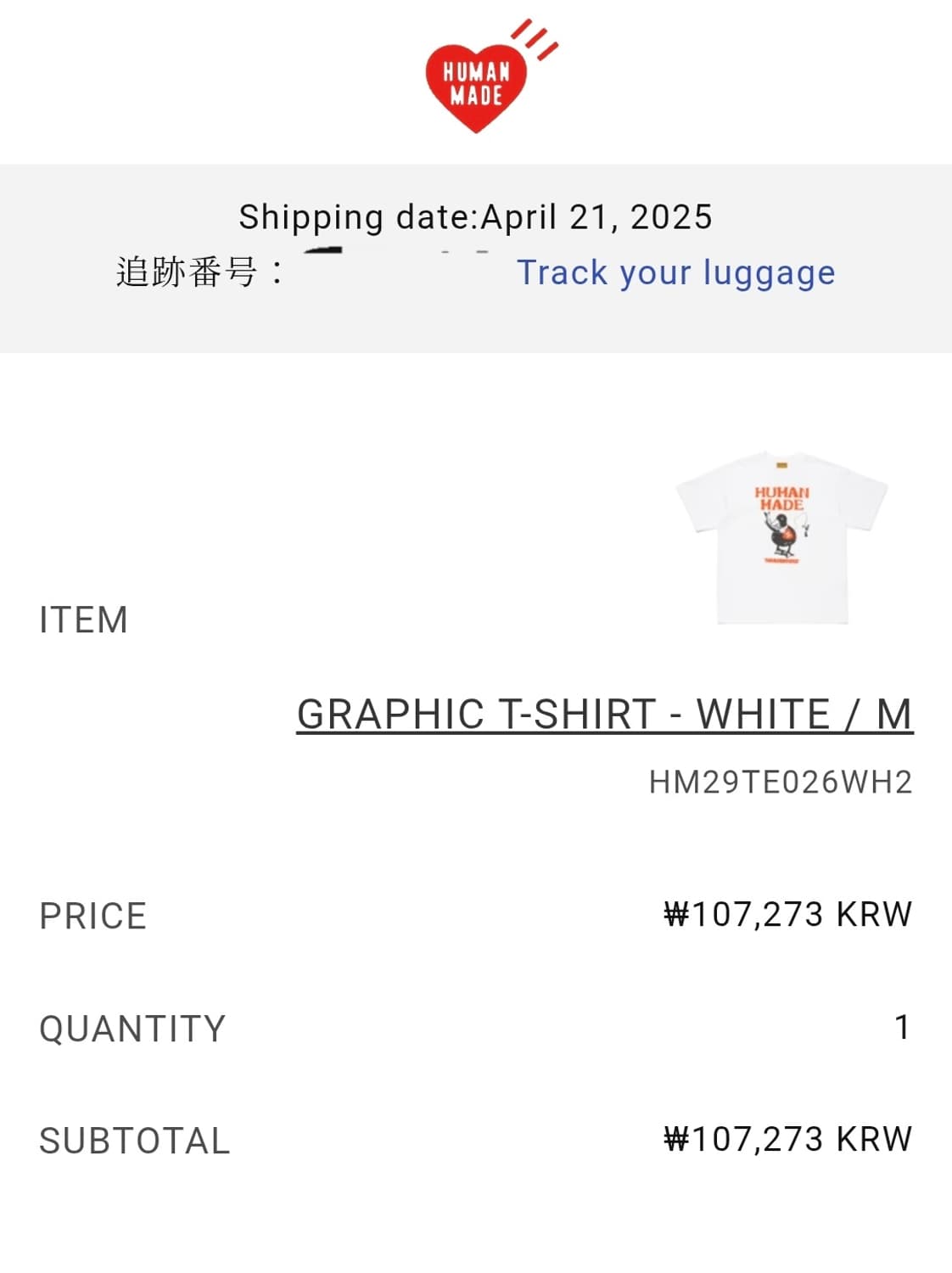Viewport: 952px width, 1273px height.
Task: Click the HUMAN MADE text inside the heart
Action: coord(476,83)
